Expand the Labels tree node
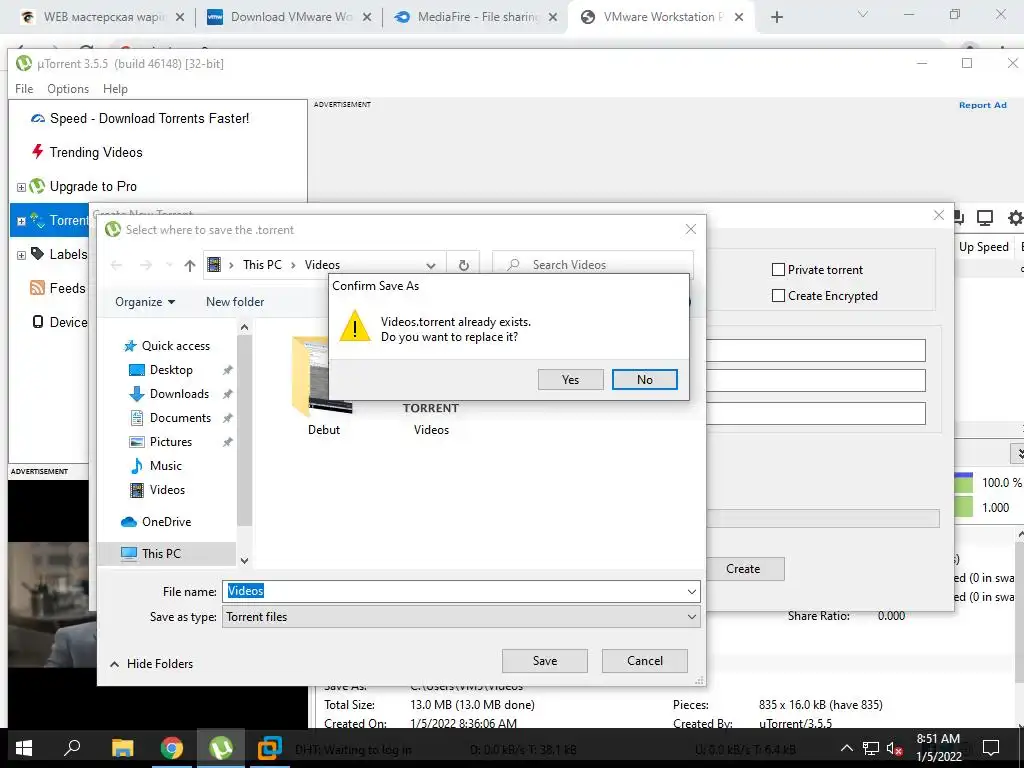This screenshot has height=768, width=1024. click(21, 255)
